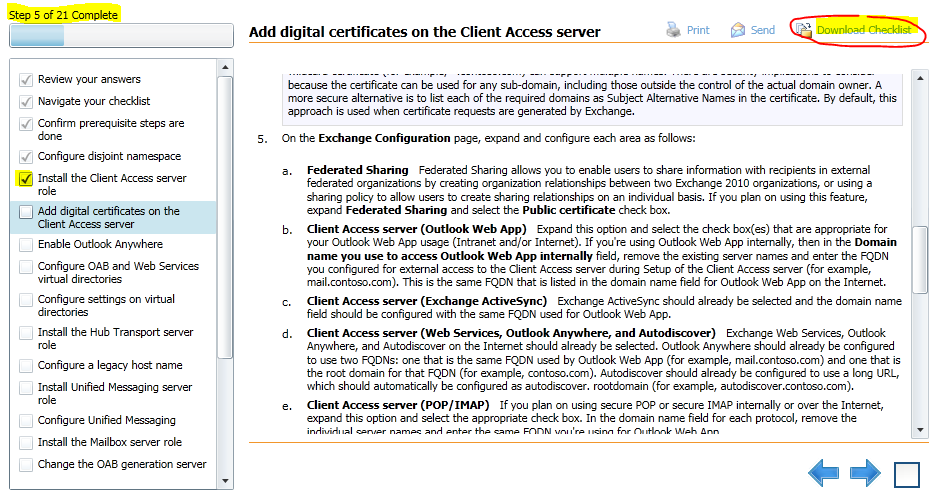Uncheck Install the Client Access server role
Viewport: 943px width, 496px height.
pos(26,179)
